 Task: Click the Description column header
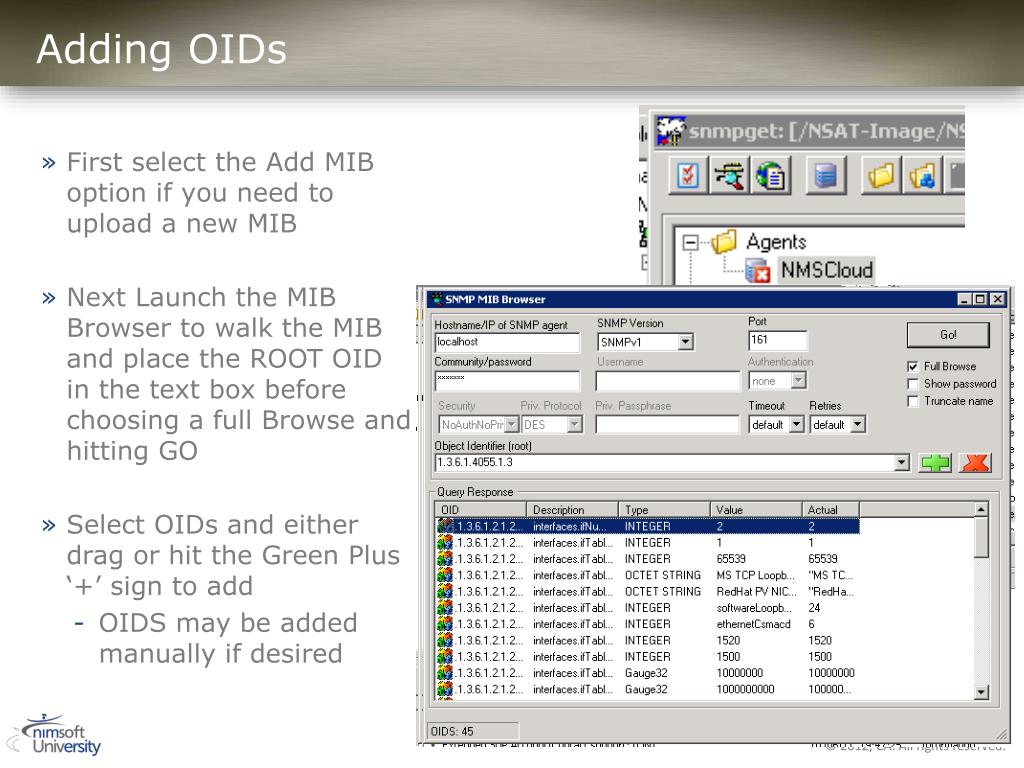click(x=572, y=509)
